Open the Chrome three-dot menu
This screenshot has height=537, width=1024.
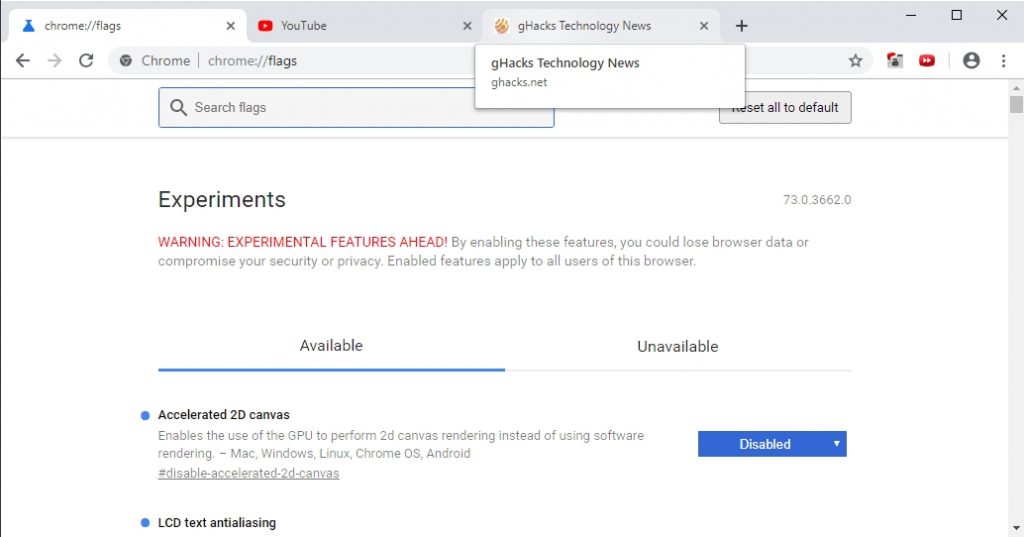point(1003,61)
